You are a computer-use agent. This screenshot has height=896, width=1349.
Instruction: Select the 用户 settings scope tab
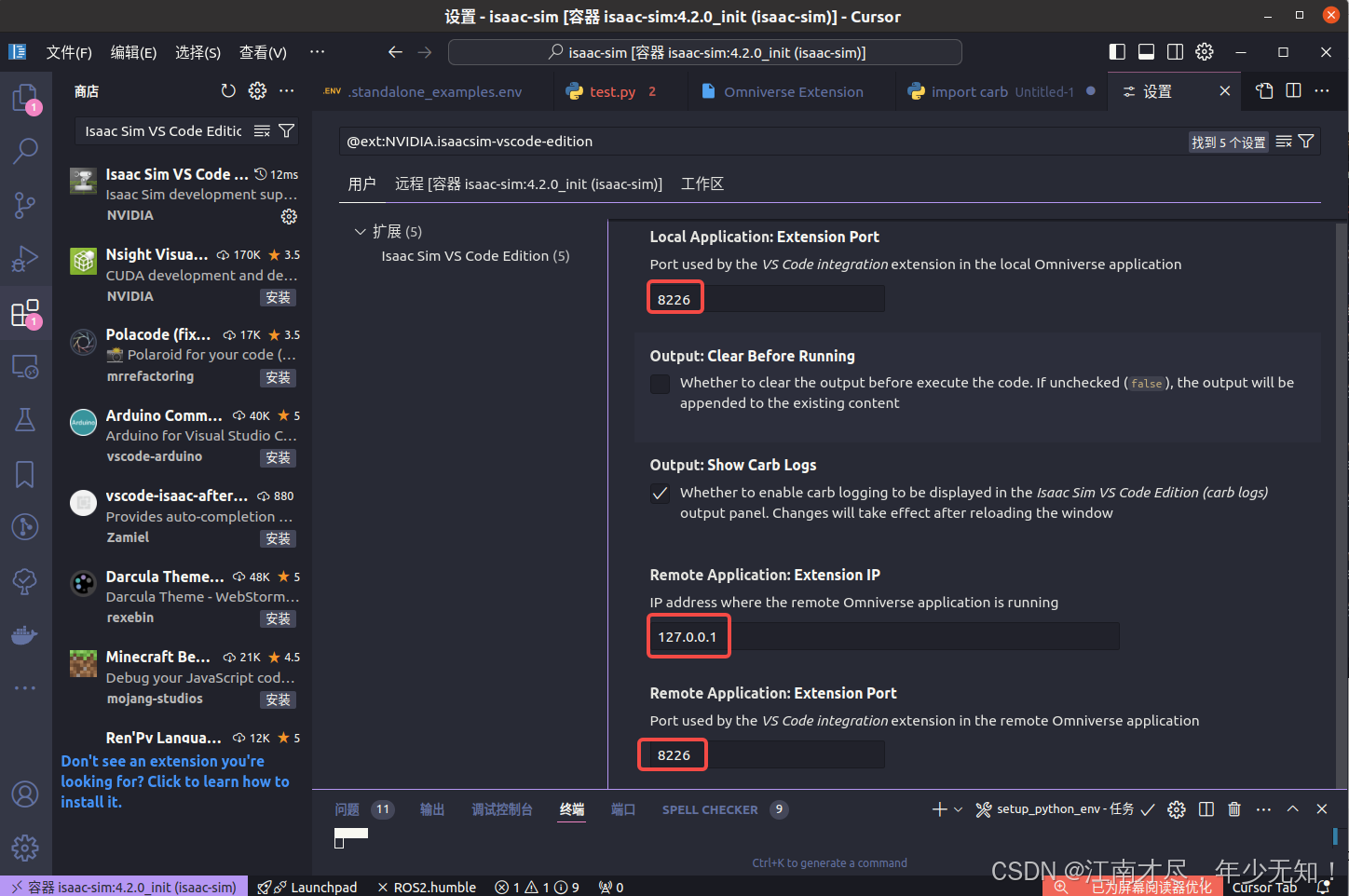pyautogui.click(x=361, y=184)
